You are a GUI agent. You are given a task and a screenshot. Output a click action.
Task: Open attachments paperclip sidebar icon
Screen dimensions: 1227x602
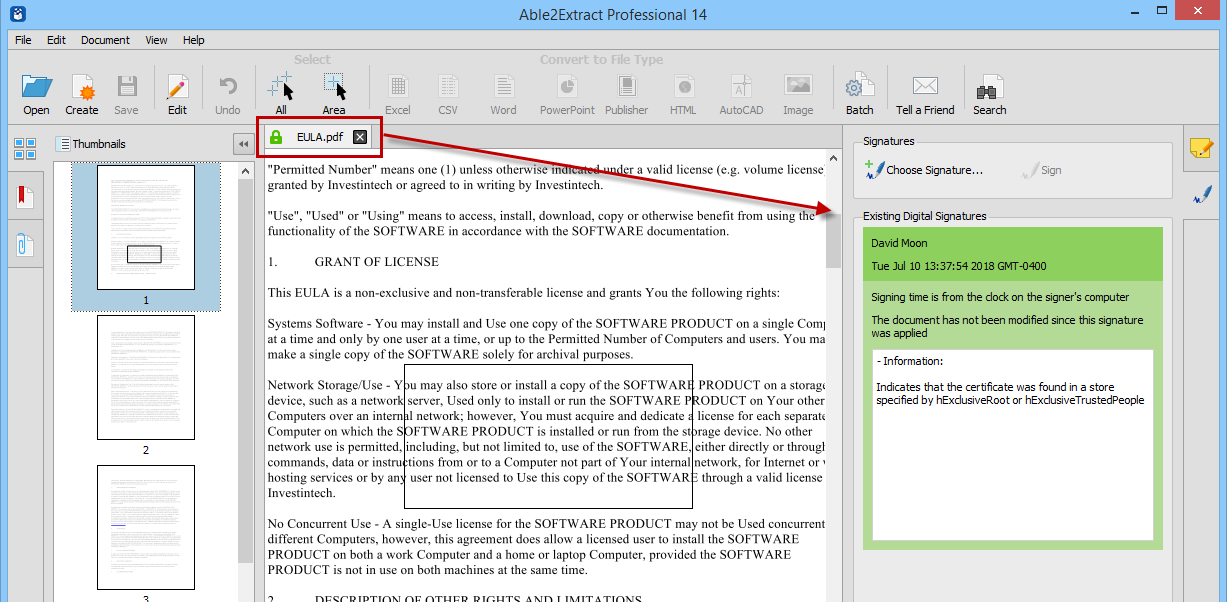[25, 243]
